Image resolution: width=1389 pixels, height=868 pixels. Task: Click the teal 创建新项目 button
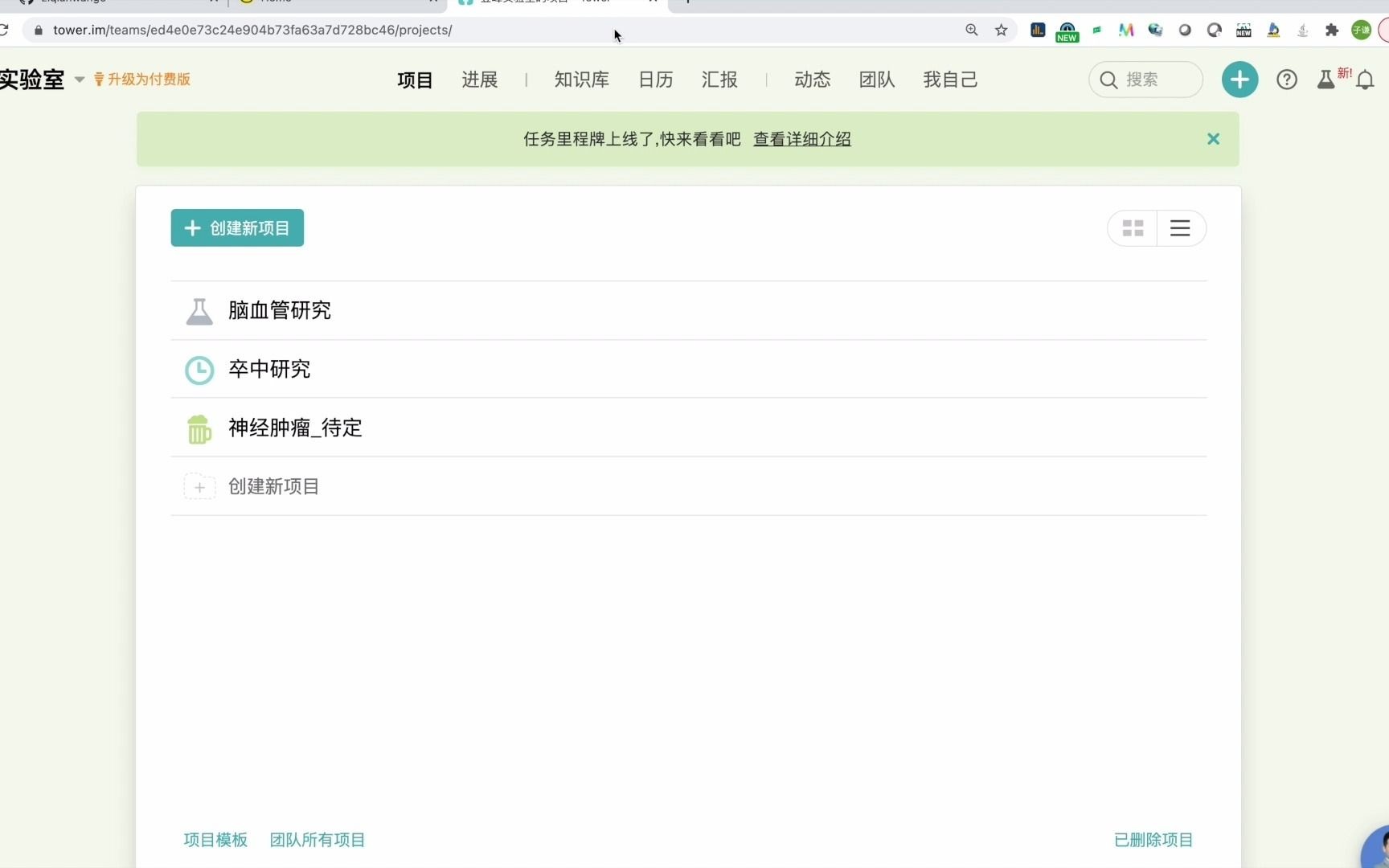[237, 228]
